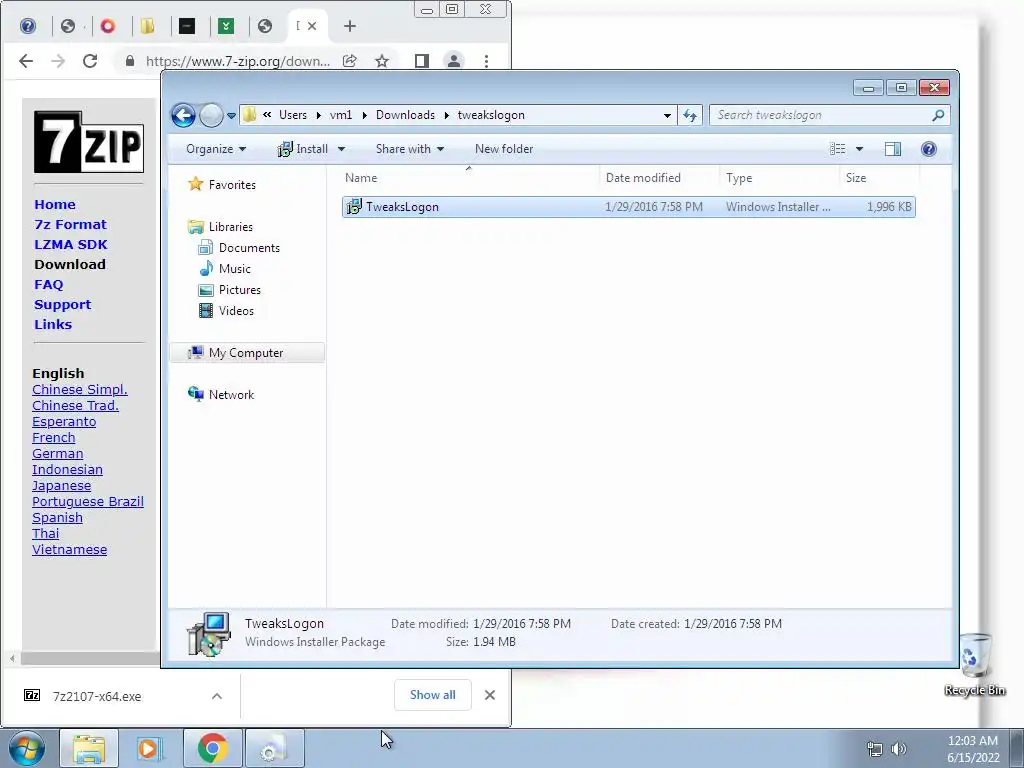
Task: Share this page icon in Chrome
Action: point(349,61)
